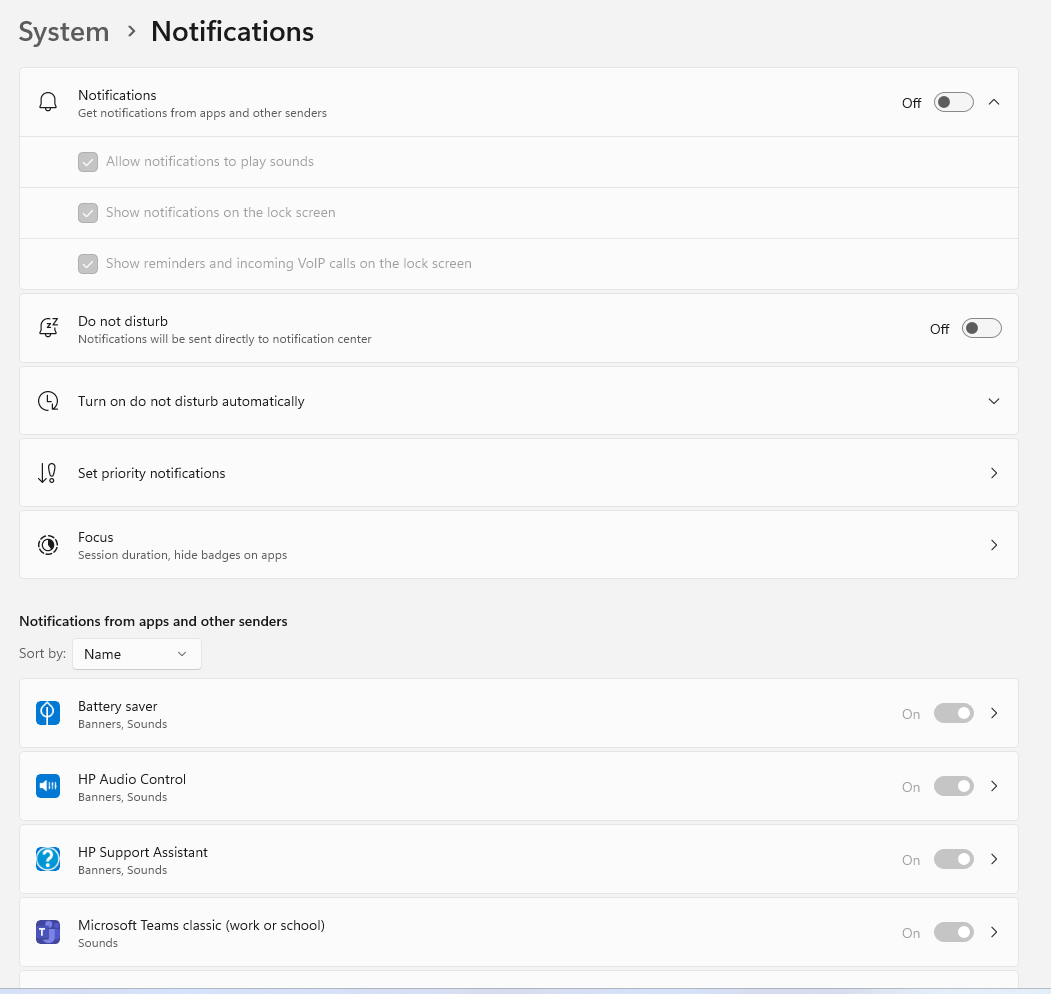This screenshot has height=994, width=1051.
Task: Toggle the Battery saver notifications switch
Action: [953, 713]
